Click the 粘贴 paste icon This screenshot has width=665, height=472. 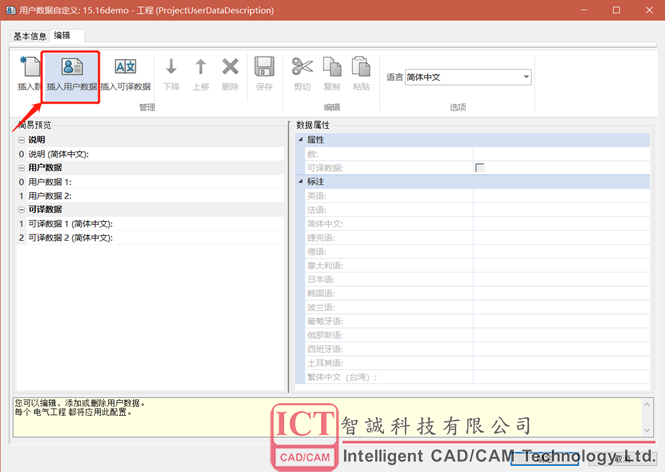tap(361, 68)
